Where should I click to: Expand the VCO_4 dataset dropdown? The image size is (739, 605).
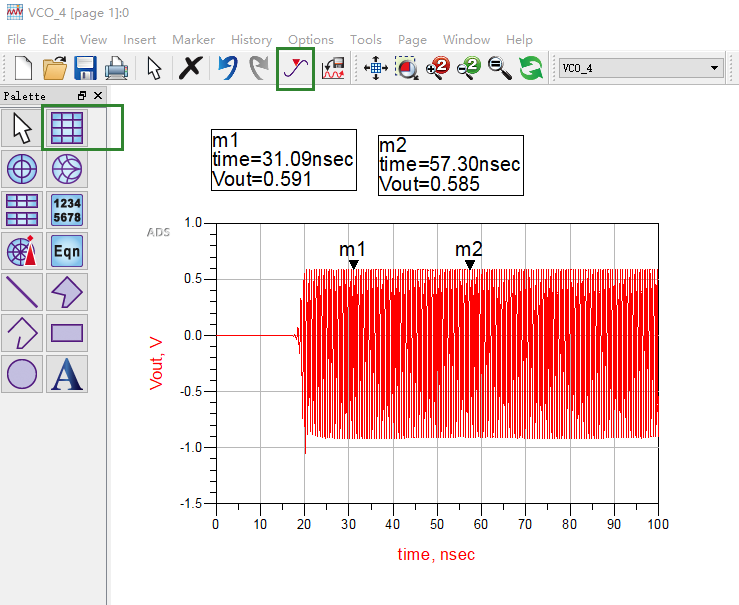(714, 68)
